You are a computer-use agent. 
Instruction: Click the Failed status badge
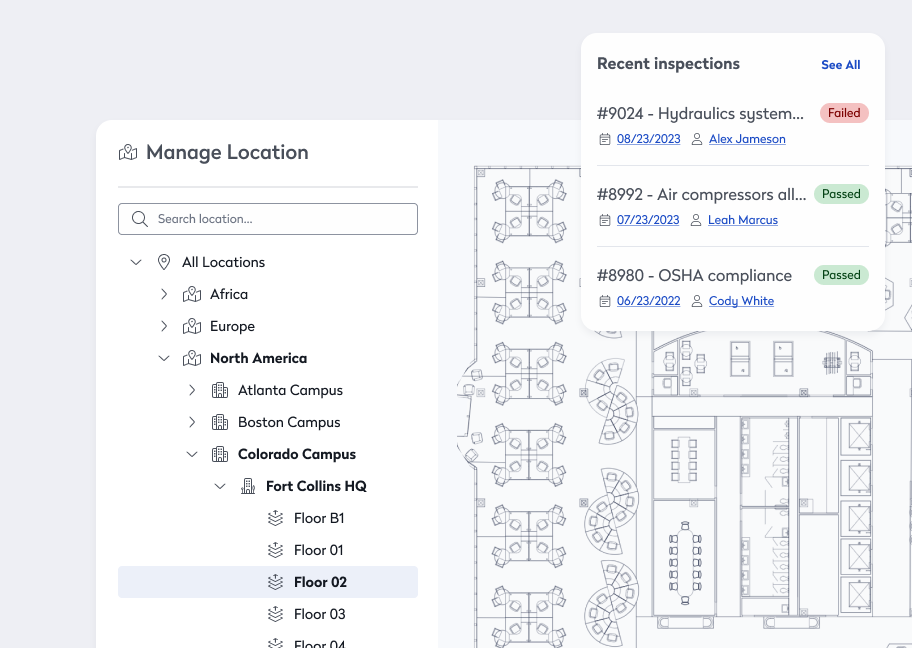[844, 113]
